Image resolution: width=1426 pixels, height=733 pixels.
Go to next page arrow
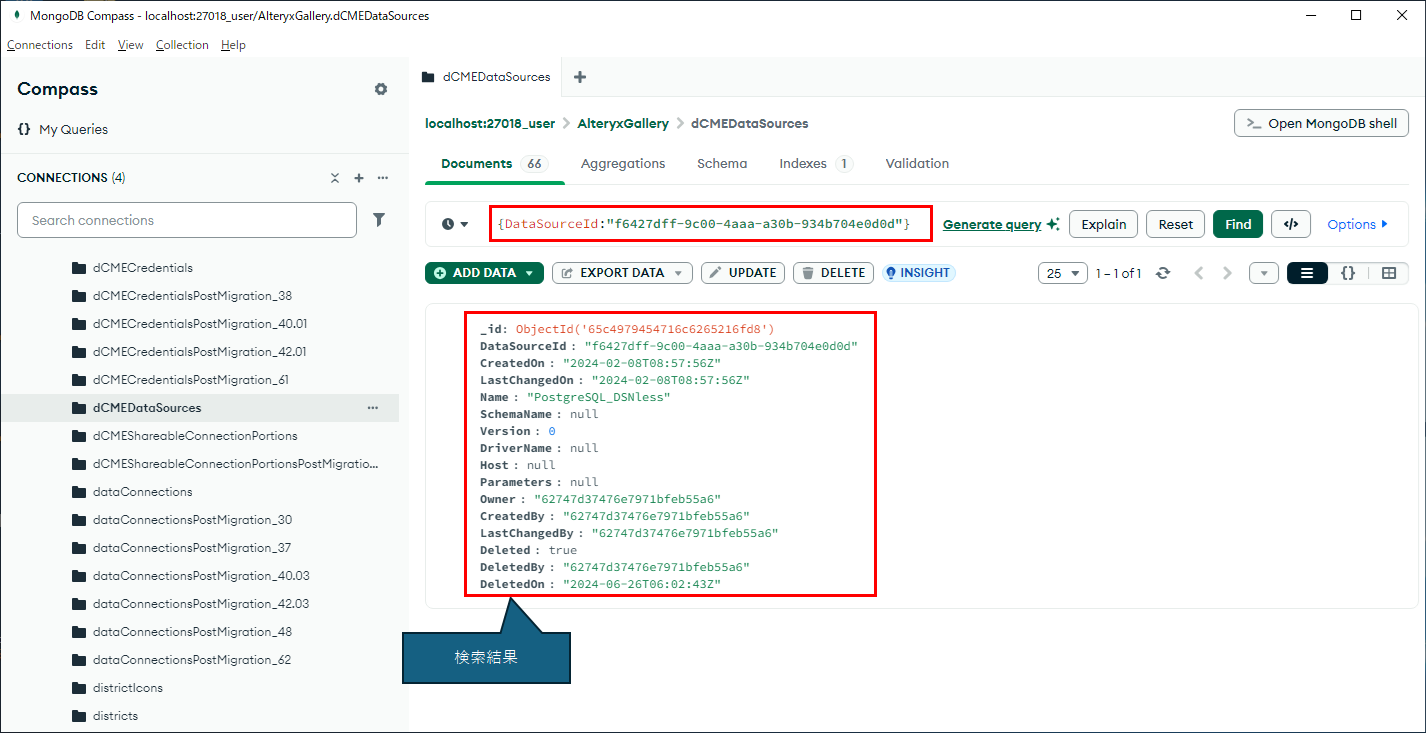pos(1228,273)
